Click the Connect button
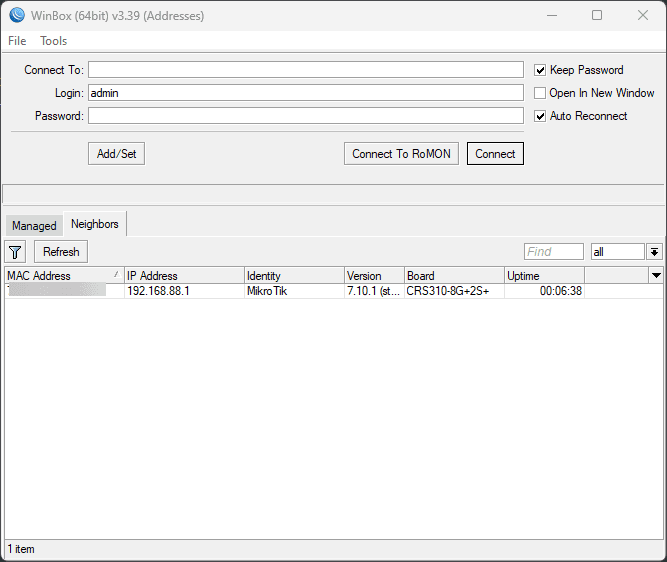 click(495, 154)
